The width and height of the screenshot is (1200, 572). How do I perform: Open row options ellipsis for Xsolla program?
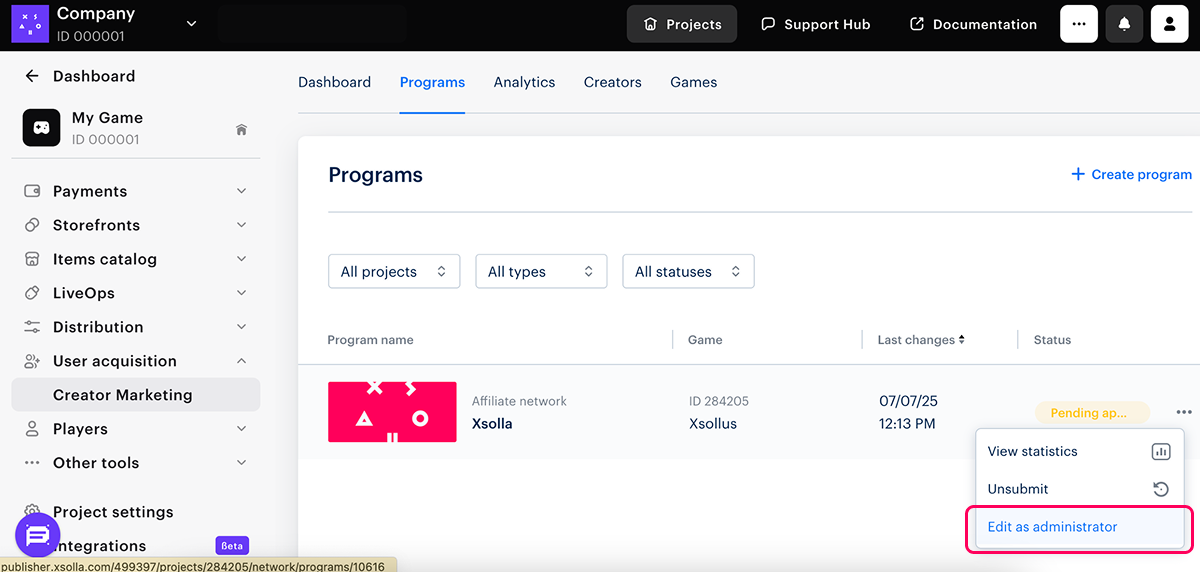click(1184, 412)
